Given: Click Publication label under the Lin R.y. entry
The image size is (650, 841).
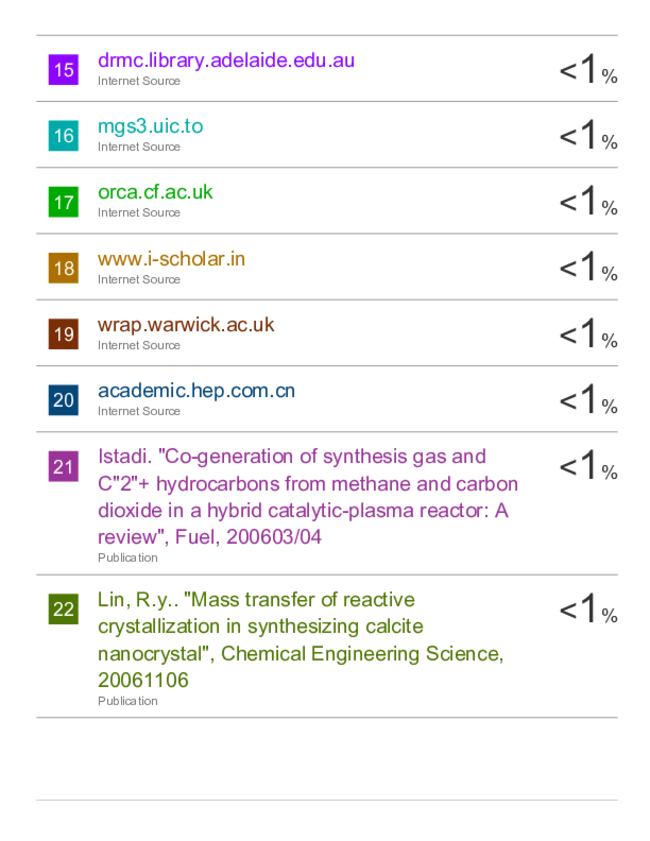Looking at the screenshot, I should pyautogui.click(x=128, y=701).
